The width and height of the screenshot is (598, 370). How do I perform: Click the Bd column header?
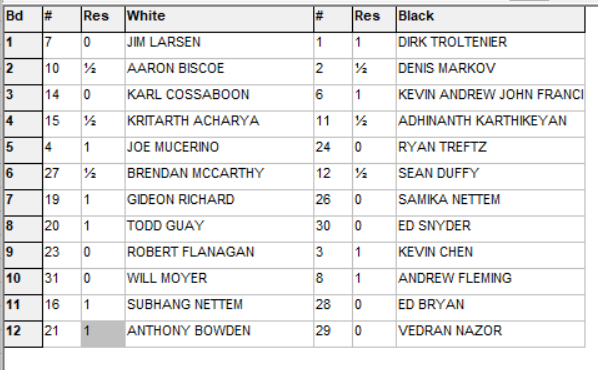click(23, 19)
